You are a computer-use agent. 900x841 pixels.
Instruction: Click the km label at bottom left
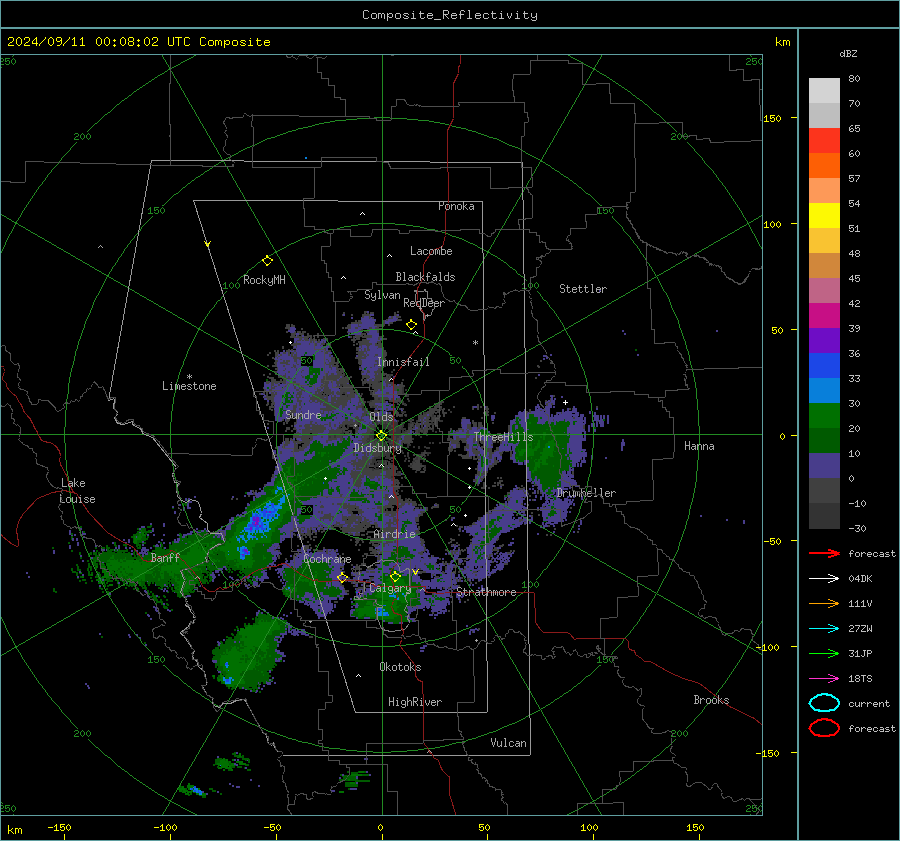14,830
